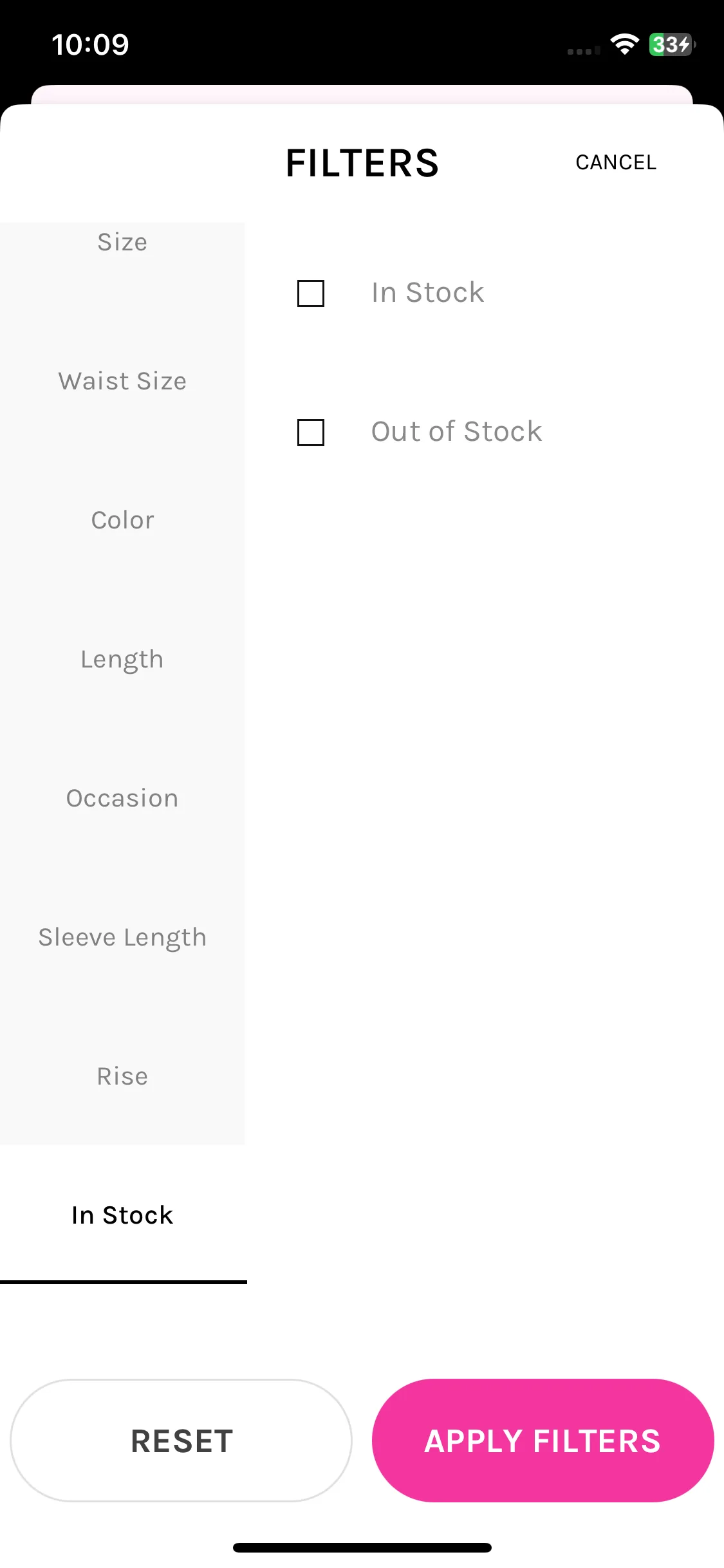Cancel the filters dialog
This screenshot has width=724, height=1568.
point(616,163)
